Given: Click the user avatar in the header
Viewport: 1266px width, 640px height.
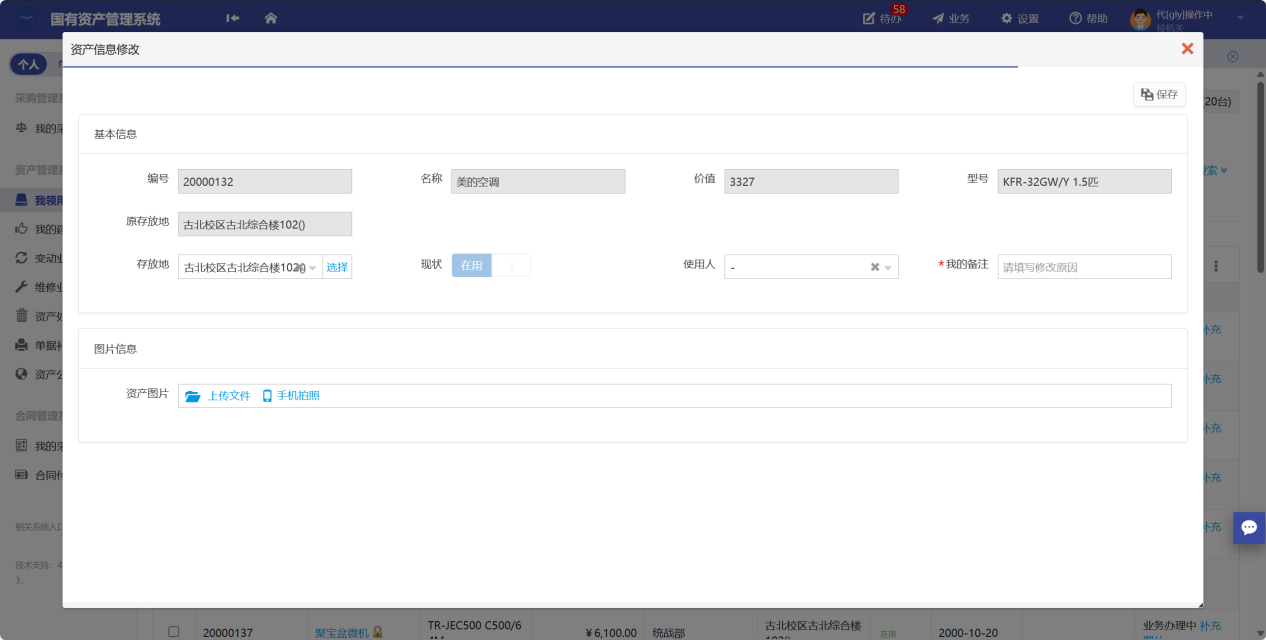Looking at the screenshot, I should [x=1140, y=19].
